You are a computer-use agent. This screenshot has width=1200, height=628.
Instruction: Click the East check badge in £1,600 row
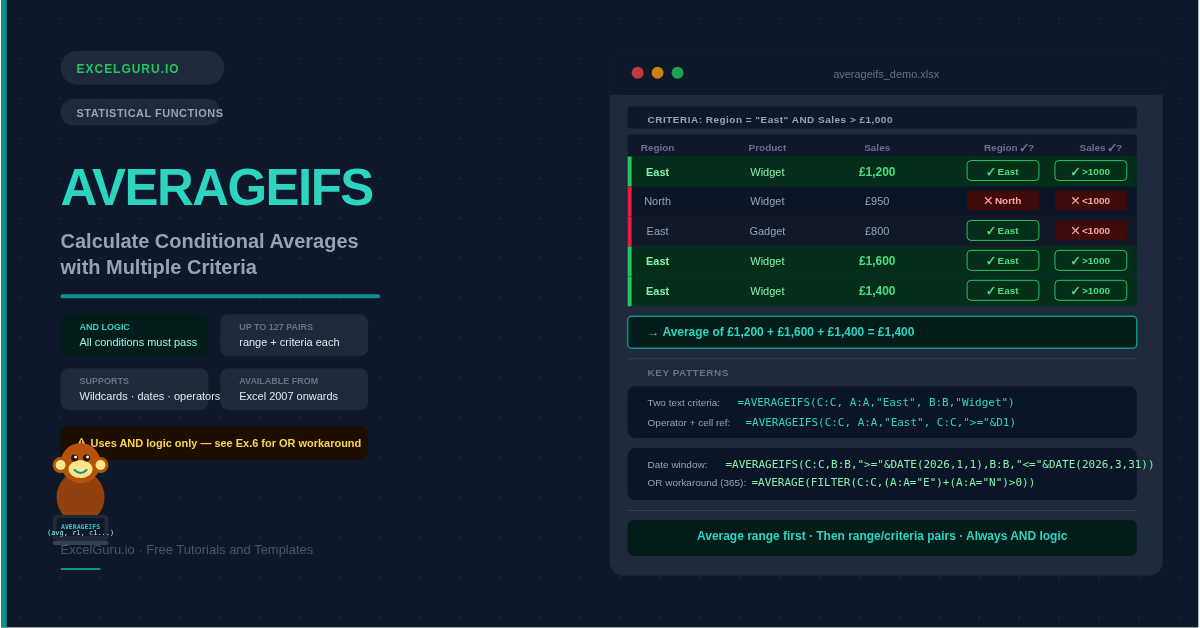pyautogui.click(x=1002, y=261)
